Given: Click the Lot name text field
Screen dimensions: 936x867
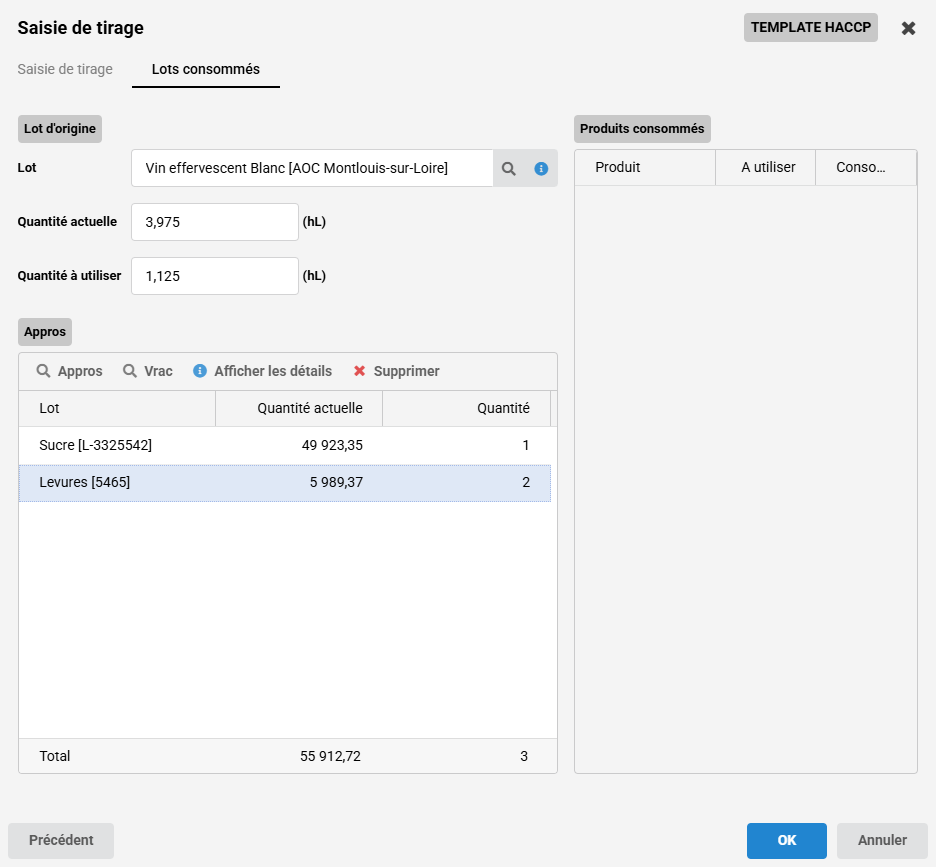Looking at the screenshot, I should [x=312, y=169].
